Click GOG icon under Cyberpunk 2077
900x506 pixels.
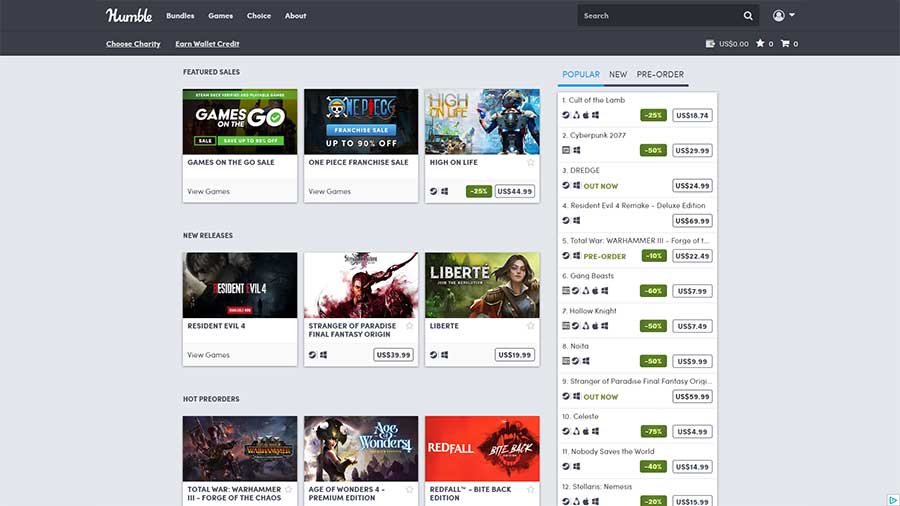[x=566, y=150]
